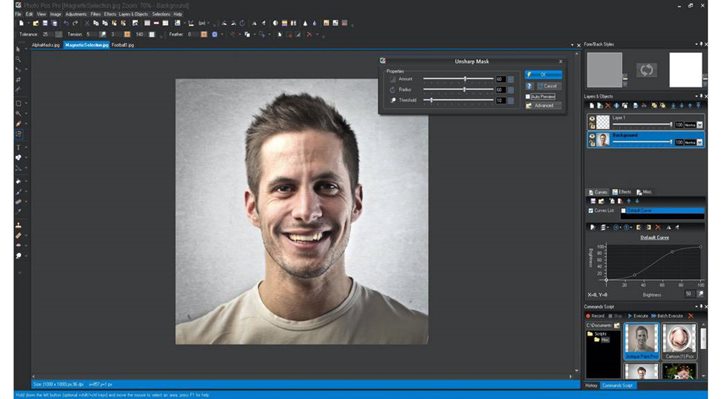Open Fore/Back Styles panel menu arrow
This screenshot has width=721, height=399.
(696, 44)
